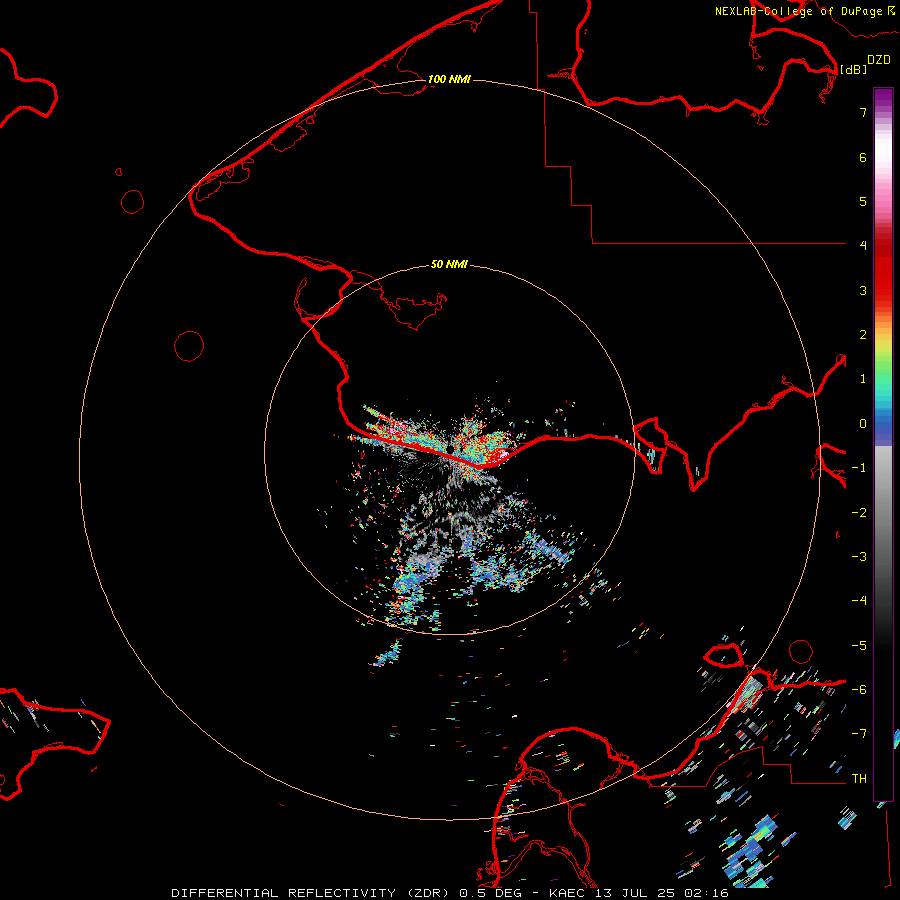Click the 7 value on the color scale
This screenshot has width=900, height=900.
coord(863,112)
